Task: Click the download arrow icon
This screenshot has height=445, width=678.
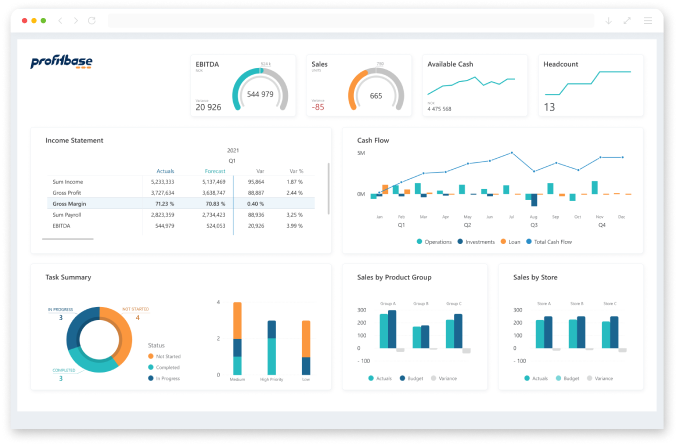Action: click(608, 20)
